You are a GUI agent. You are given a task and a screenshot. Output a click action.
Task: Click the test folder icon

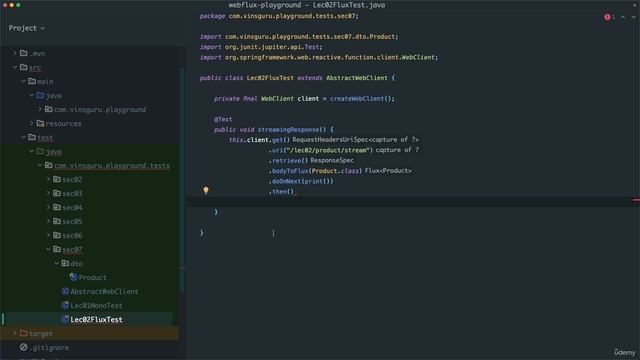[x=32, y=137]
